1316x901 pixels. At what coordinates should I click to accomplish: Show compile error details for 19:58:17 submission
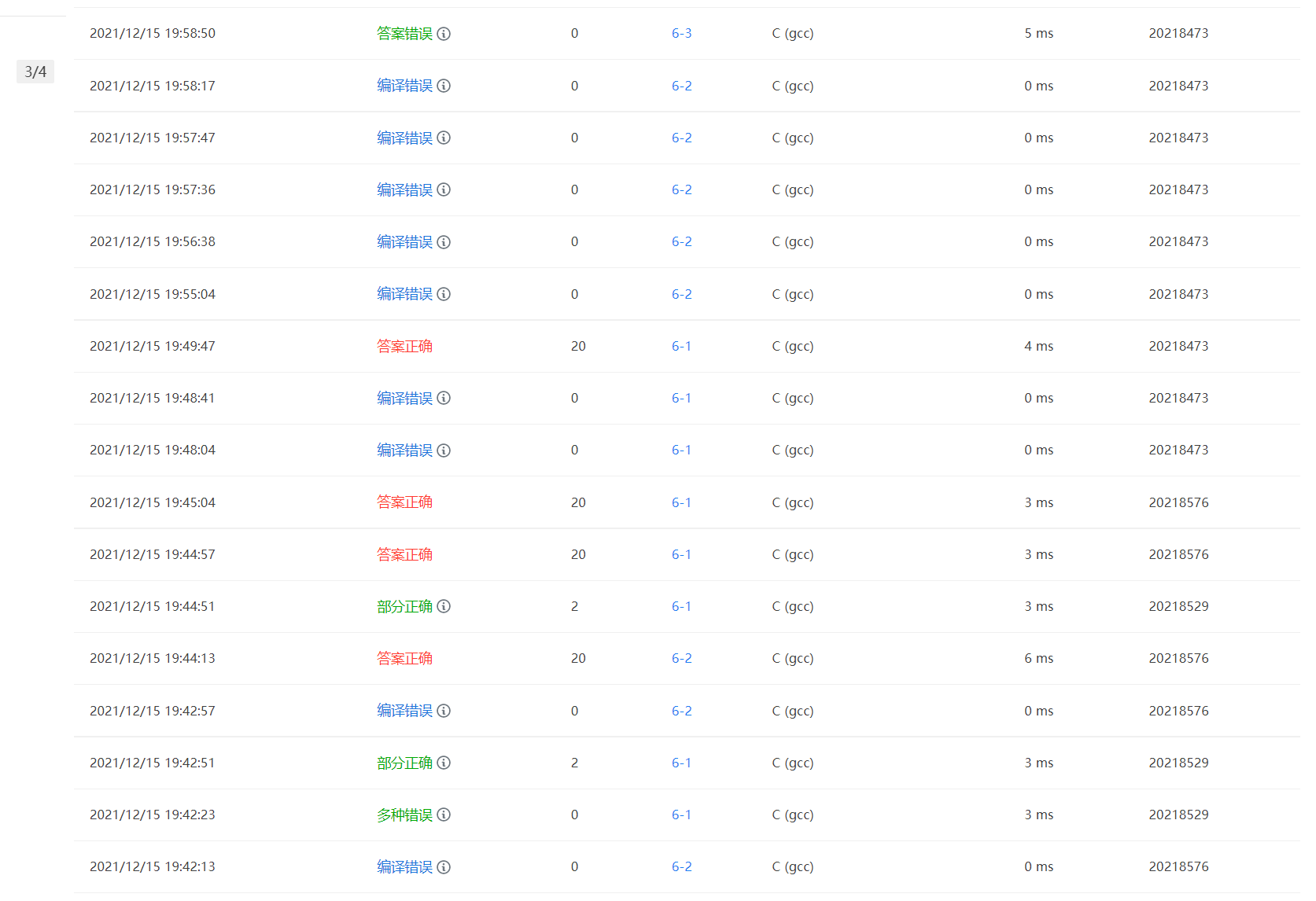(444, 86)
